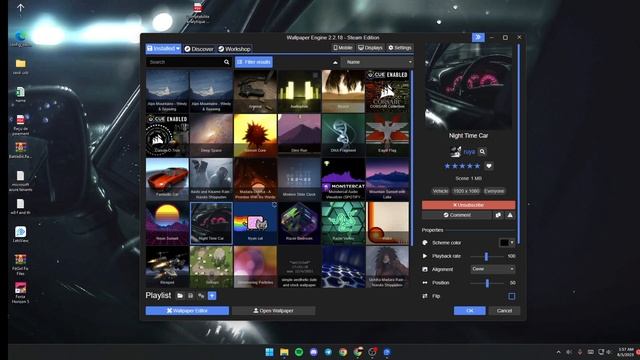
Task: Select the Razer Bedroom wallpaper thumbnail
Action: click(x=299, y=223)
